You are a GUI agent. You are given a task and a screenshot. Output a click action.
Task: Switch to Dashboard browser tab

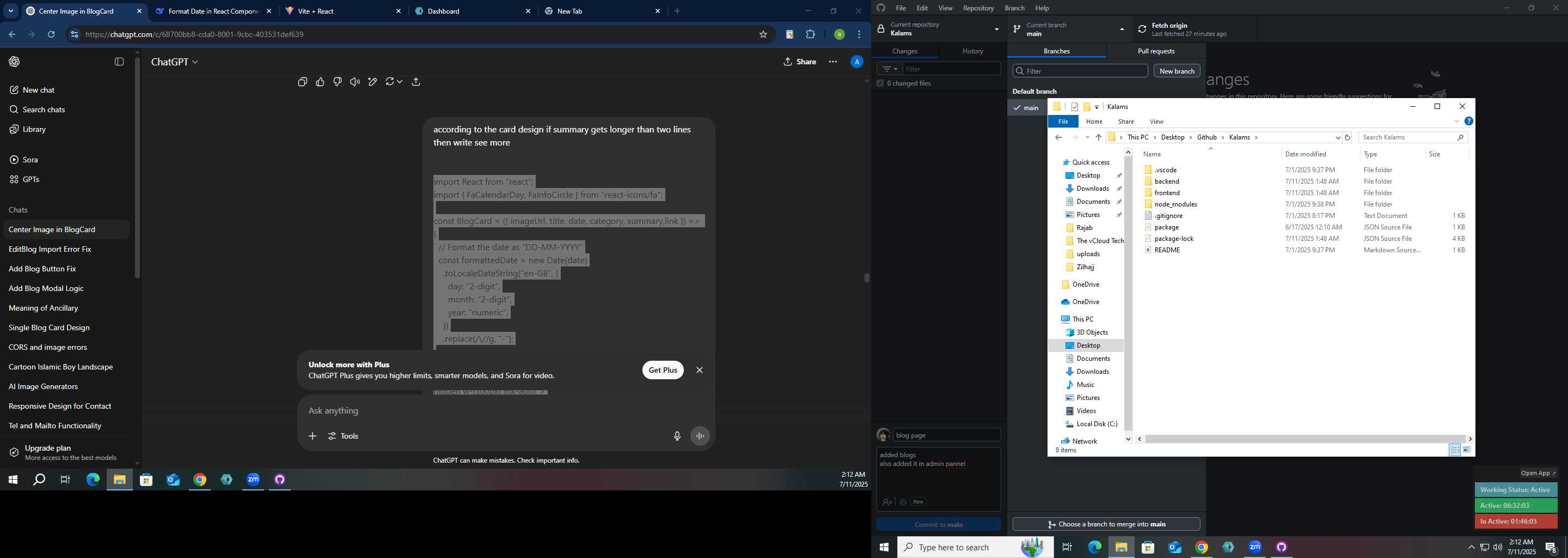click(x=473, y=11)
